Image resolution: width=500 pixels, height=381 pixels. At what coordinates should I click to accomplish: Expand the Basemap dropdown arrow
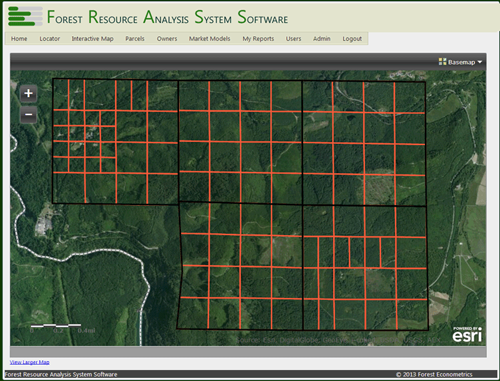point(480,62)
